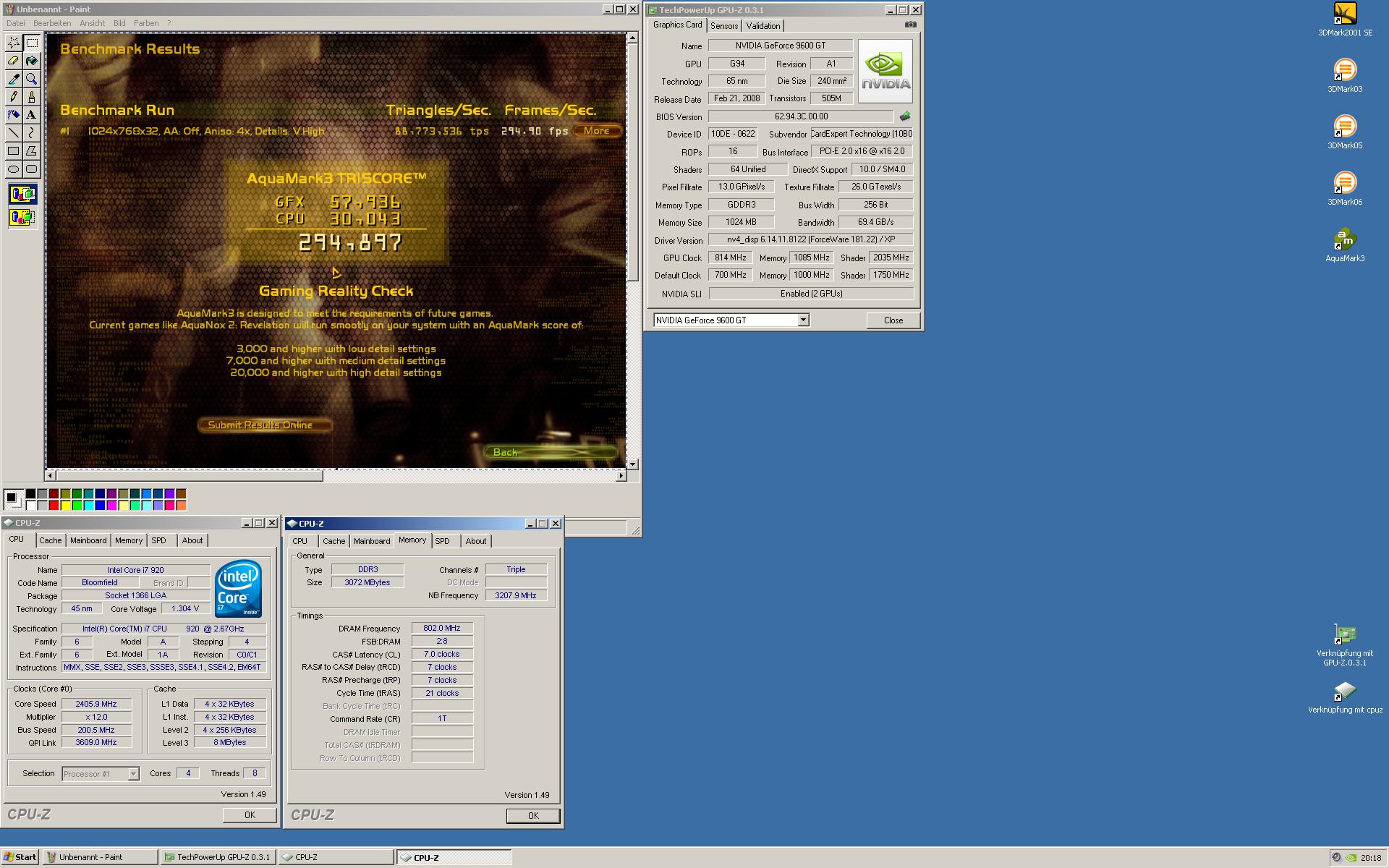Image resolution: width=1389 pixels, height=868 pixels.
Task: Click OK in the CPU-Z Memory window
Action: tap(533, 816)
